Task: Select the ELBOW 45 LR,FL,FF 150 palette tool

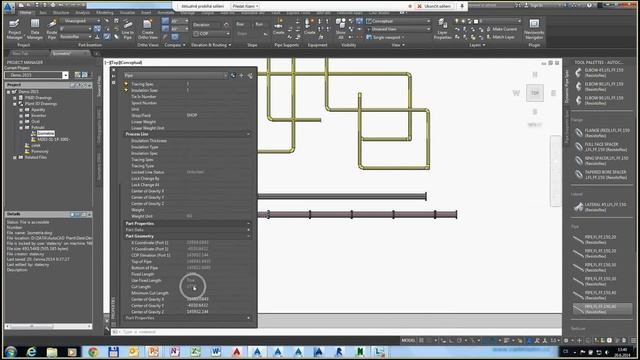Action: point(600,73)
